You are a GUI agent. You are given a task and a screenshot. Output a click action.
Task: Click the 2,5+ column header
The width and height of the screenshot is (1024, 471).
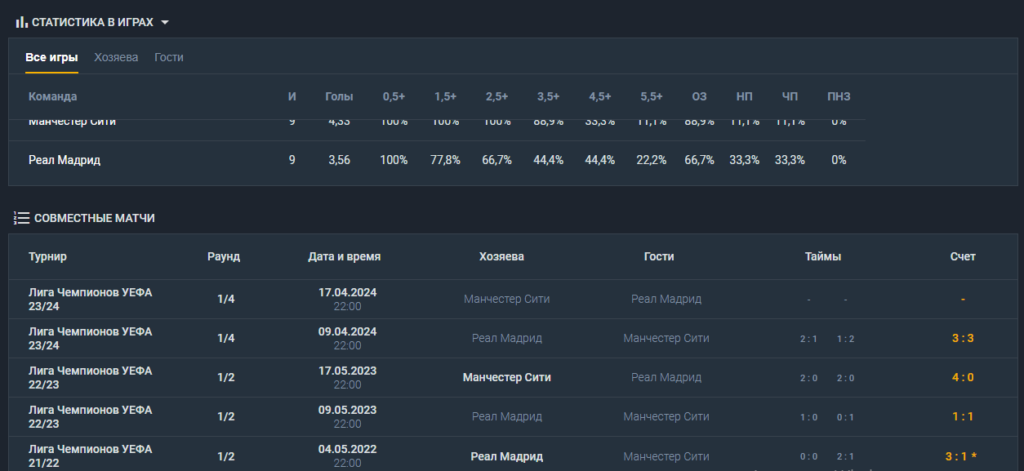click(497, 97)
